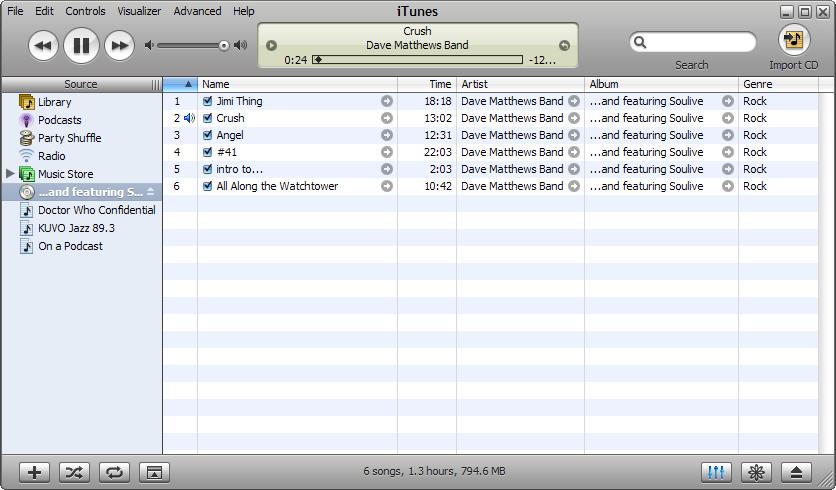
Task: Open the Visualizer menu
Action: coord(139,11)
